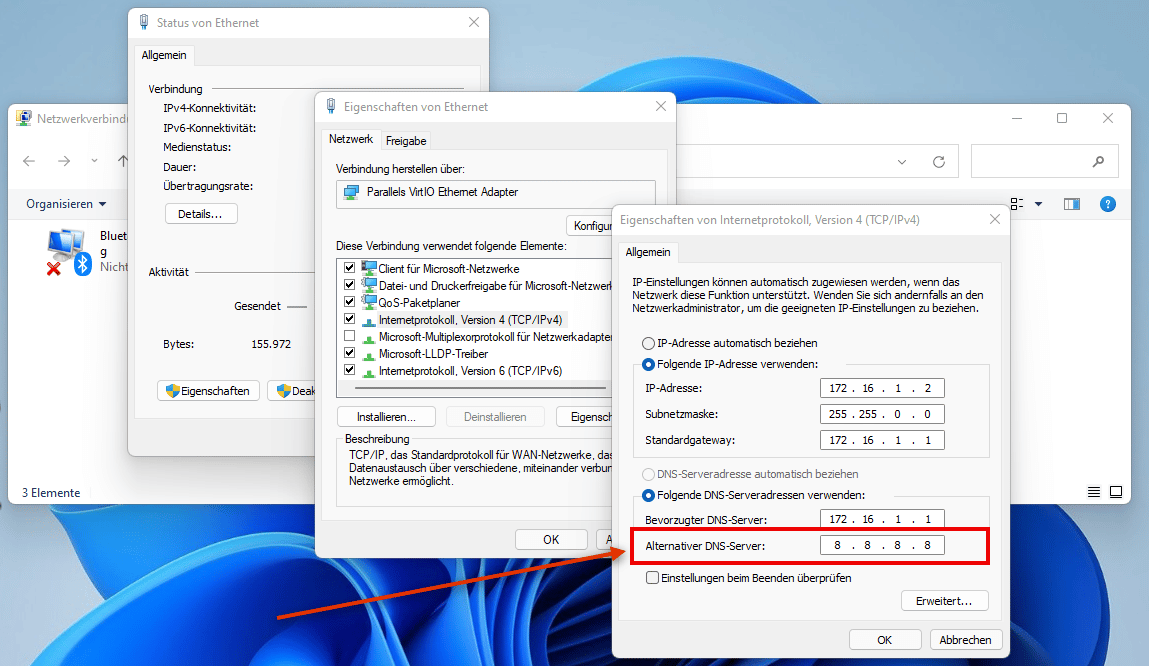Open the address bar history dropdown
This screenshot has height=666, width=1149.
pyautogui.click(x=901, y=161)
